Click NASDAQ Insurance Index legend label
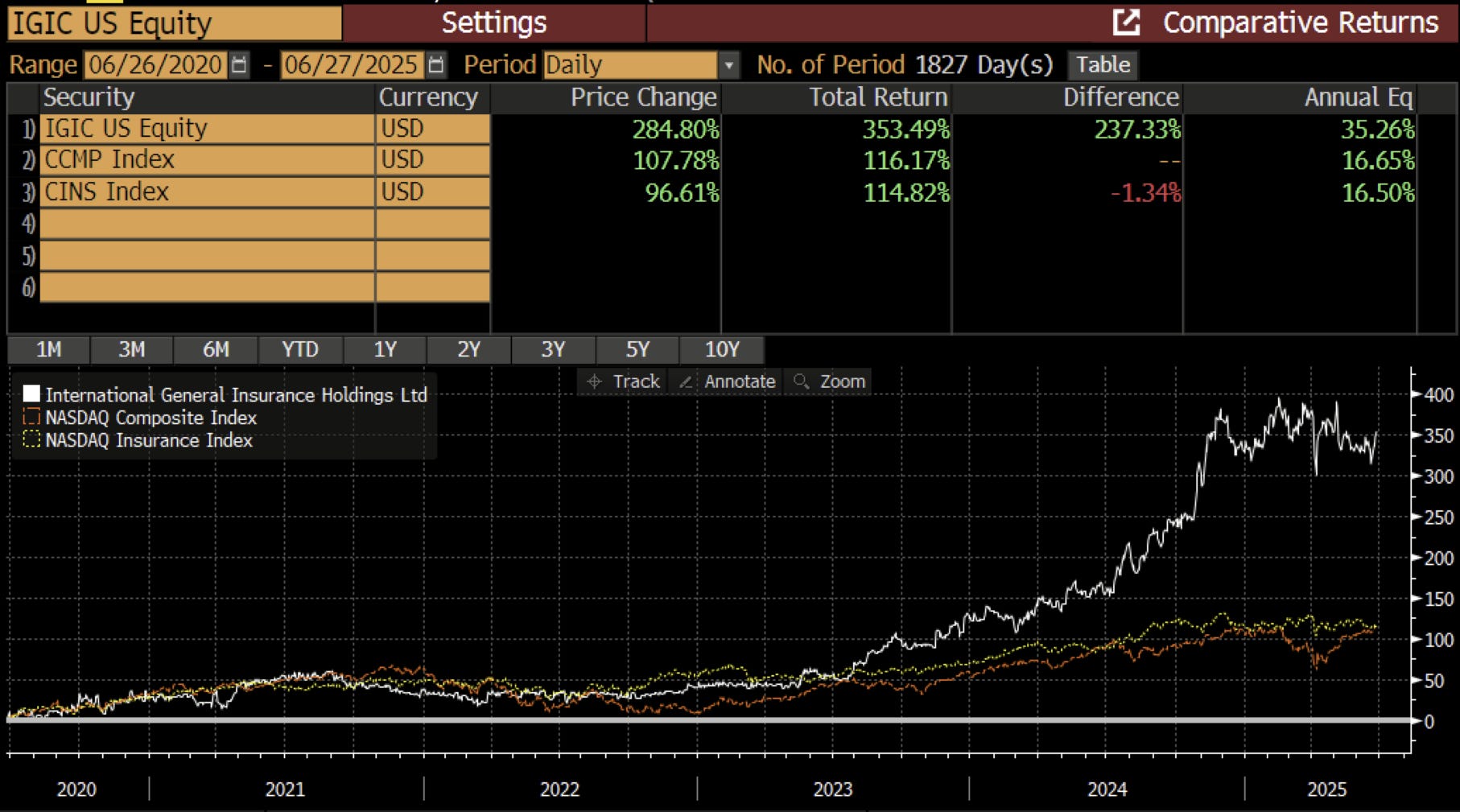Viewport: 1460px width, 812px height. tap(149, 440)
